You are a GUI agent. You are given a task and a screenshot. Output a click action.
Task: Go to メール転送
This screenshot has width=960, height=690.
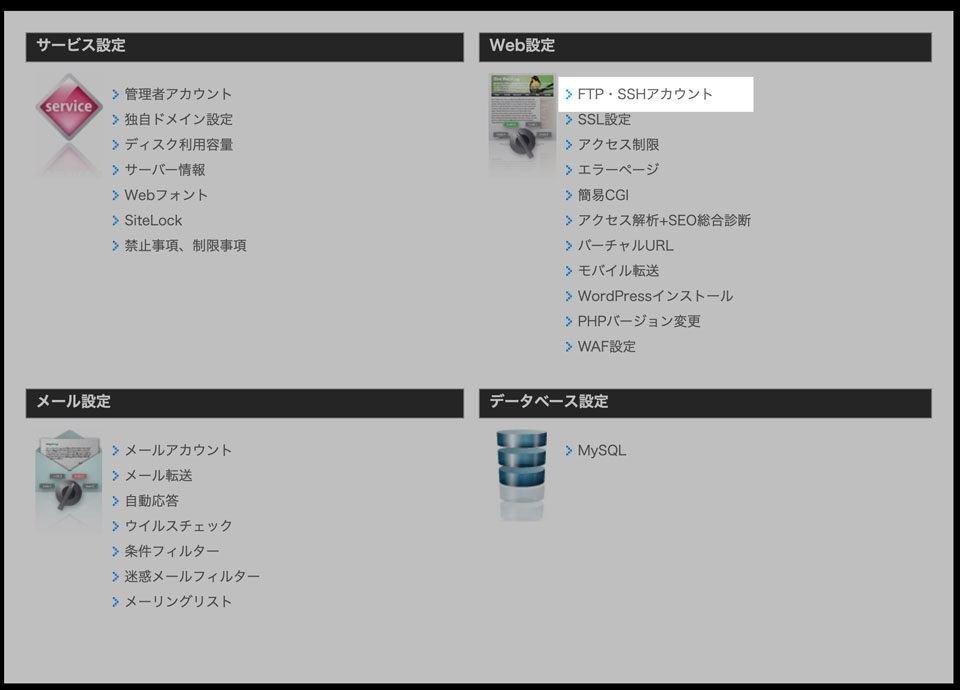point(158,475)
